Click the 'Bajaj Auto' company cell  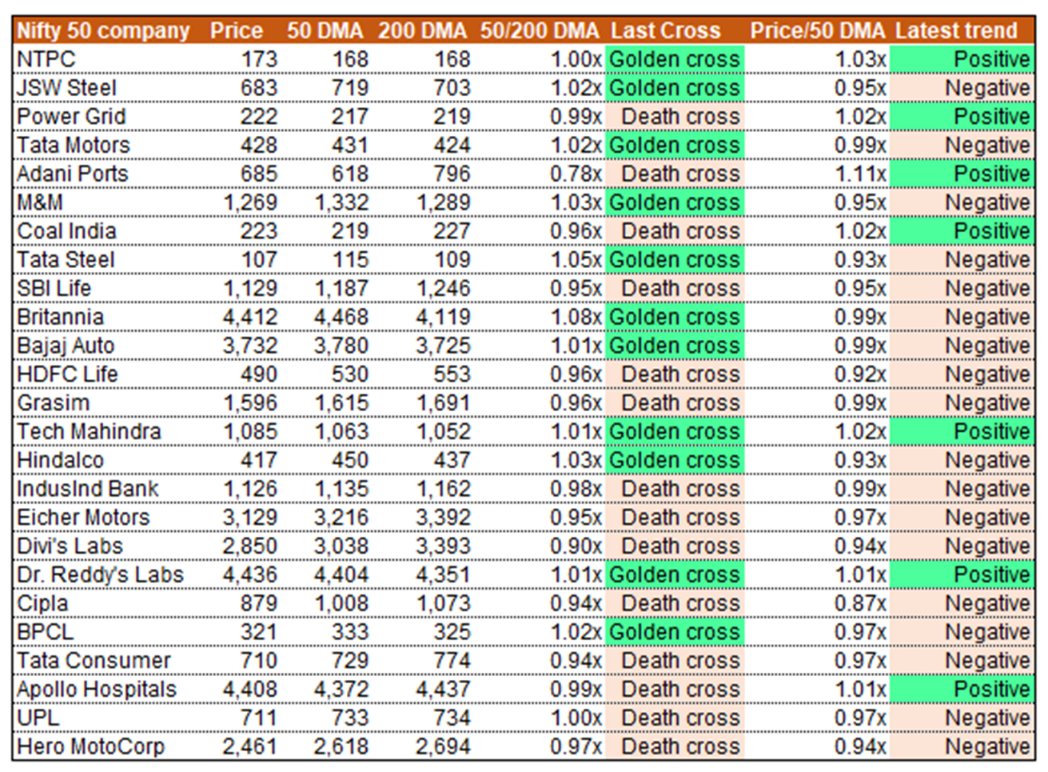point(66,346)
